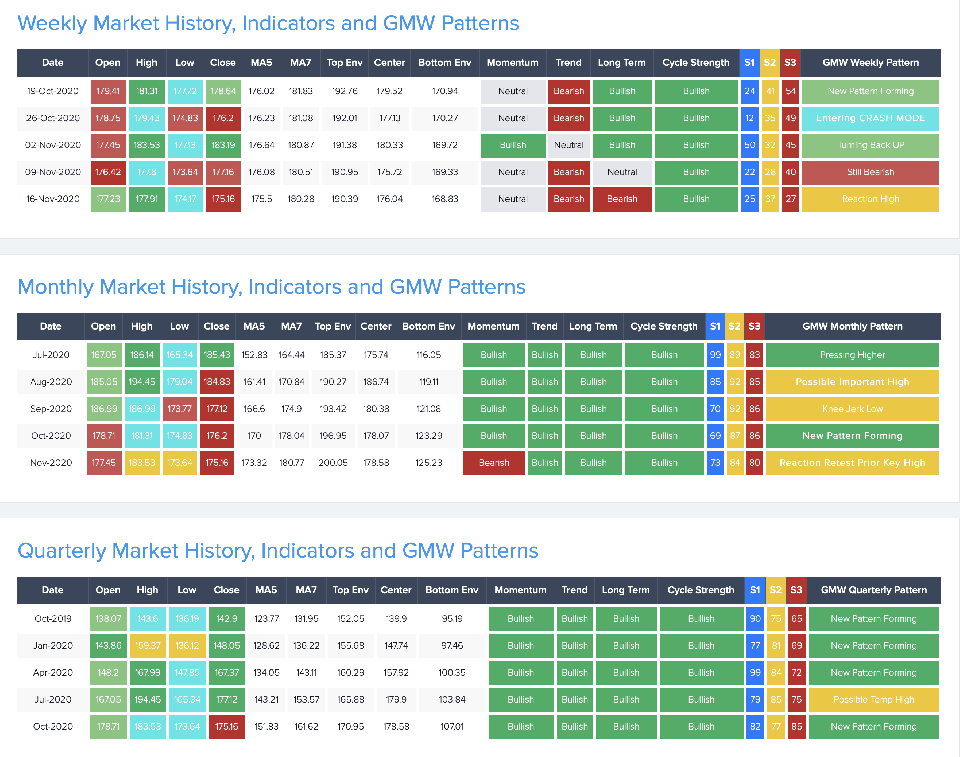This screenshot has height=757, width=960.
Task: Click the Jan-2020 date in the quarterly table
Action: tap(53, 646)
